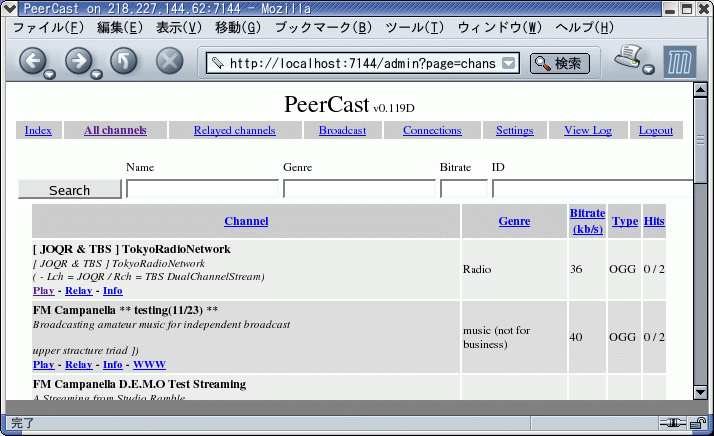Open the ファイル(F) menu
The image size is (714, 436).
pos(48,28)
